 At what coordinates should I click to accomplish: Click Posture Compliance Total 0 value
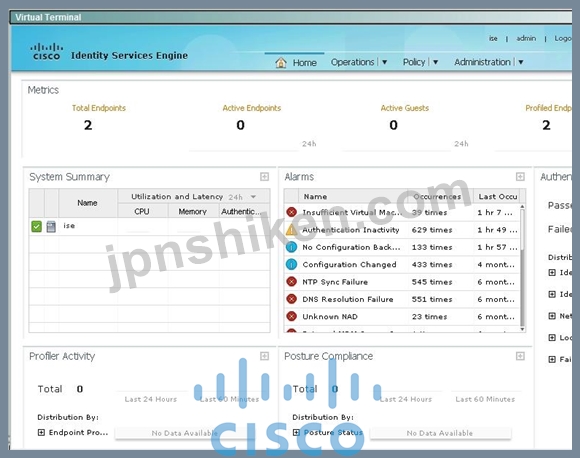tap(335, 389)
